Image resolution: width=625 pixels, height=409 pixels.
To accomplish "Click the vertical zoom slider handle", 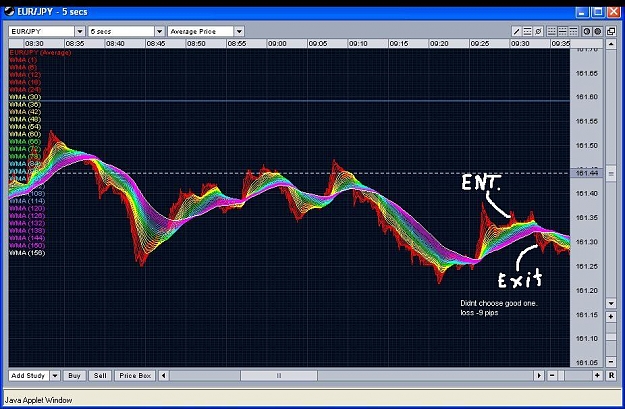I will pos(611,337).
